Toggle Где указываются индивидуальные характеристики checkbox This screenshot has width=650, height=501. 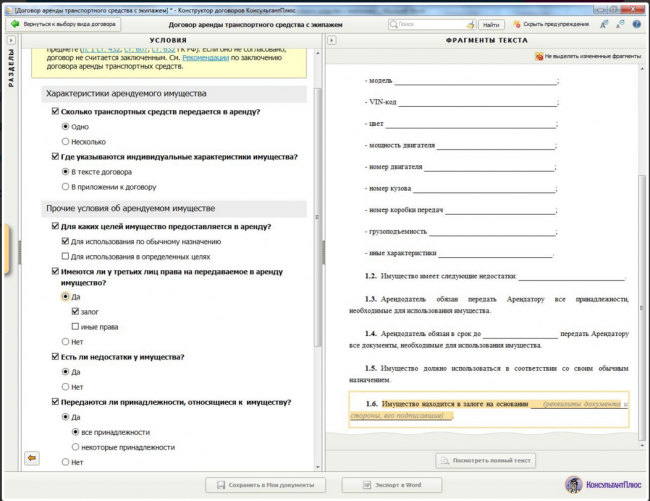55,156
